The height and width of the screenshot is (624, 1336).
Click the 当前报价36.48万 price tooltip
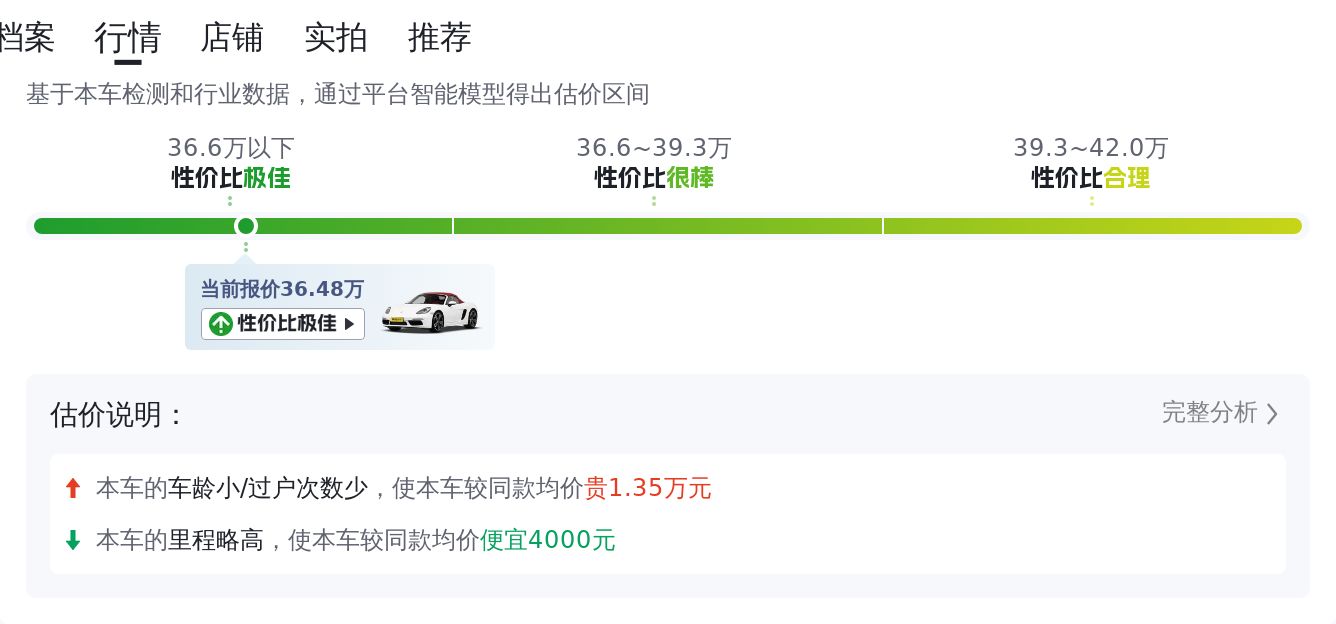(x=340, y=307)
